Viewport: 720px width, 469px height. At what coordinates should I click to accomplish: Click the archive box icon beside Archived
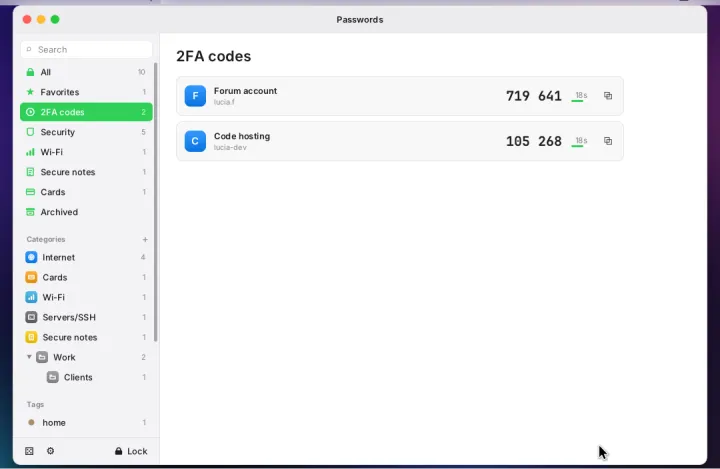30,212
